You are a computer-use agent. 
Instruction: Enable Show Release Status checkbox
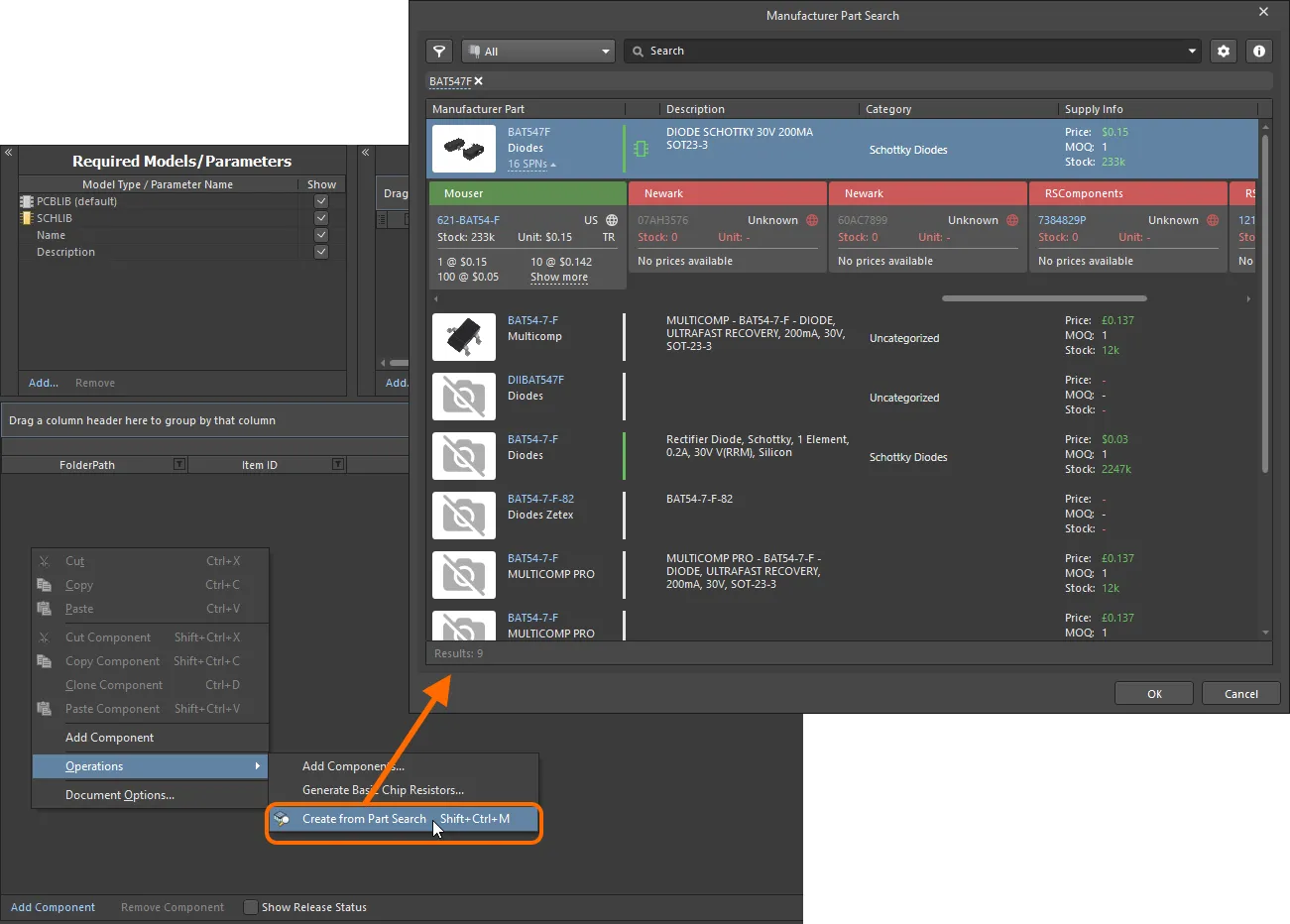point(250,907)
